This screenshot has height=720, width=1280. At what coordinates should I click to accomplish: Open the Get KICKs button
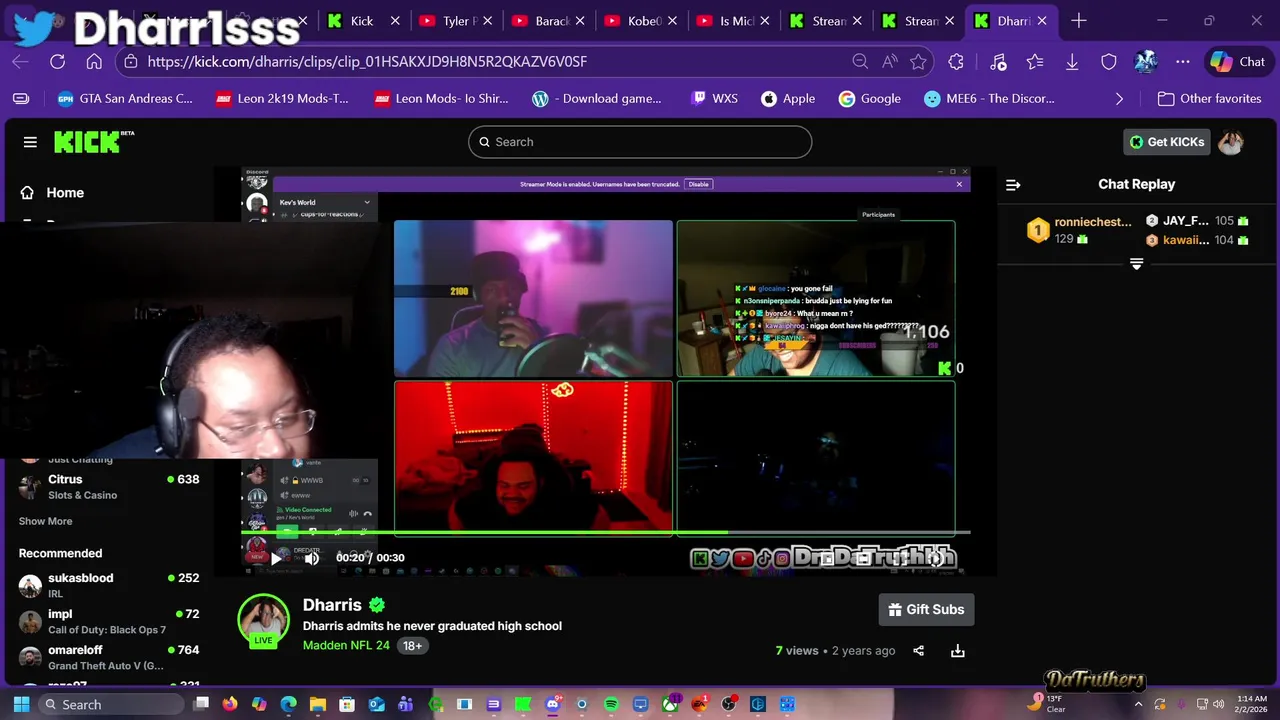click(x=1167, y=142)
